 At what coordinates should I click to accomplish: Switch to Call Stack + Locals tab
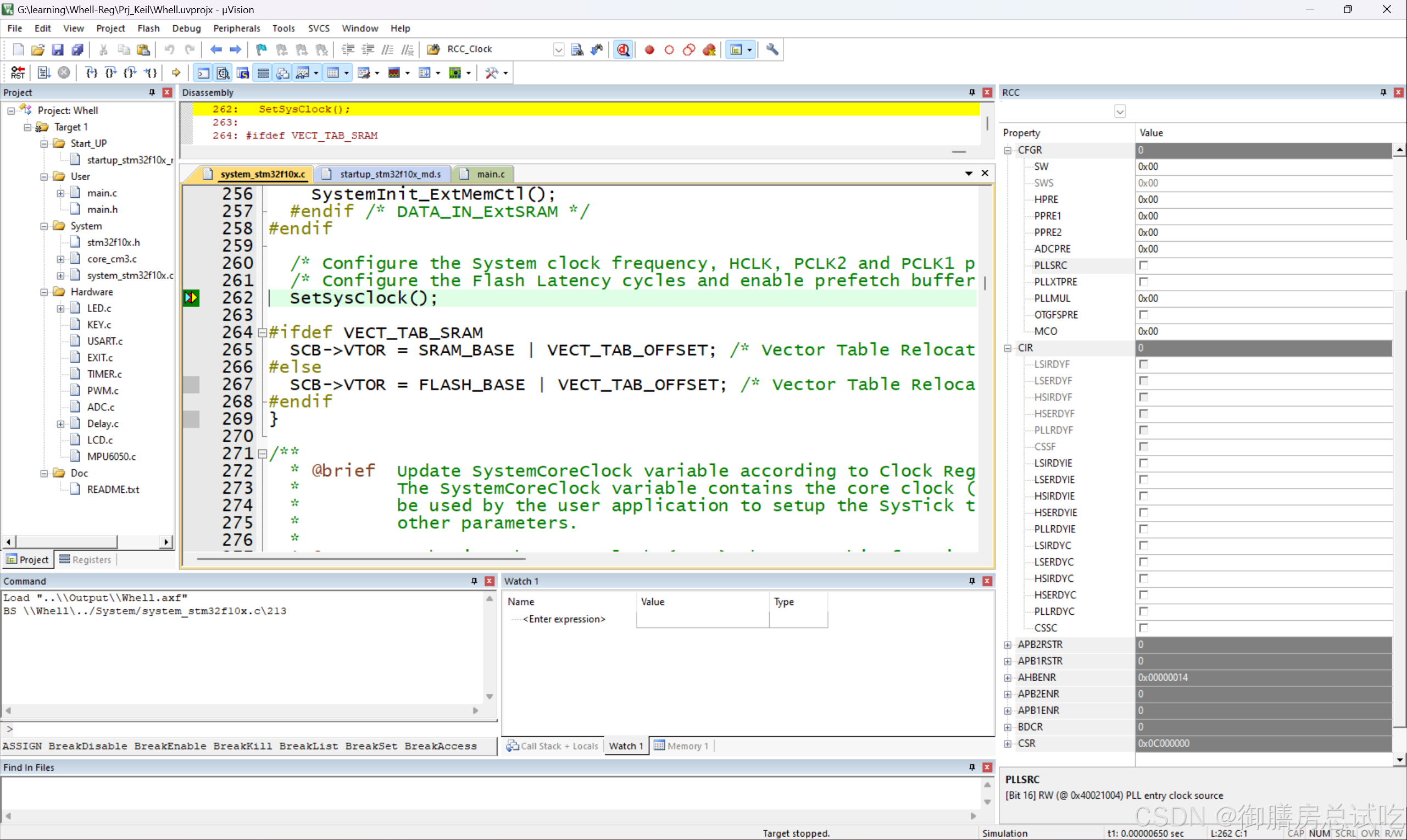tap(552, 746)
